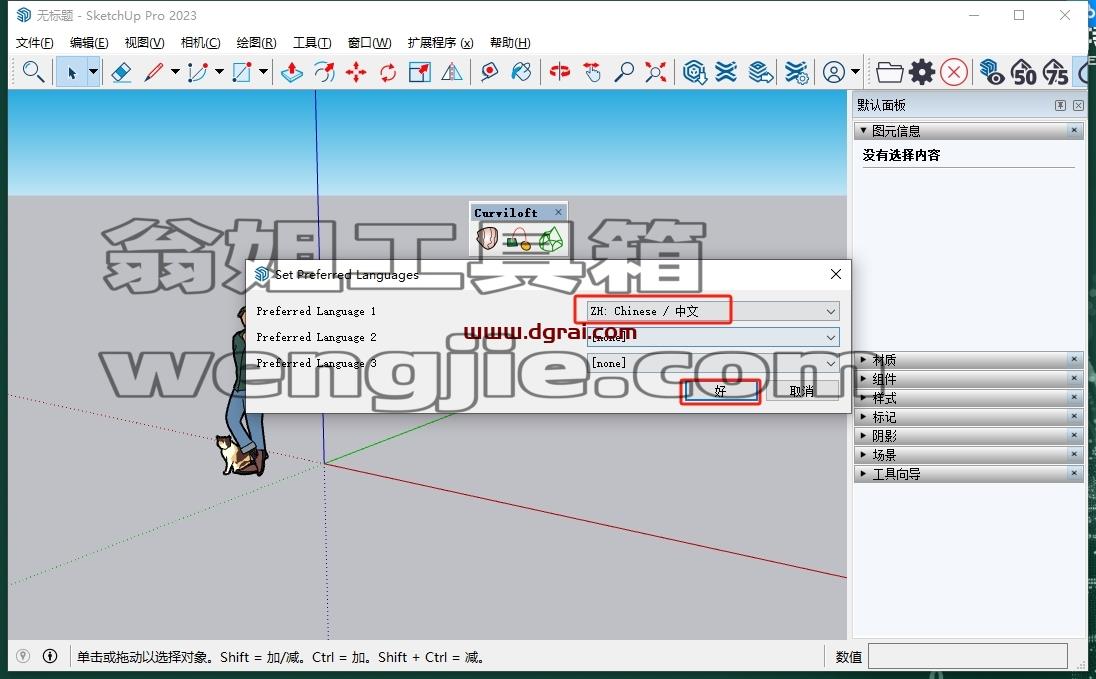Open 3D Warehouse download icon
This screenshot has height=679, width=1096.
coord(695,72)
